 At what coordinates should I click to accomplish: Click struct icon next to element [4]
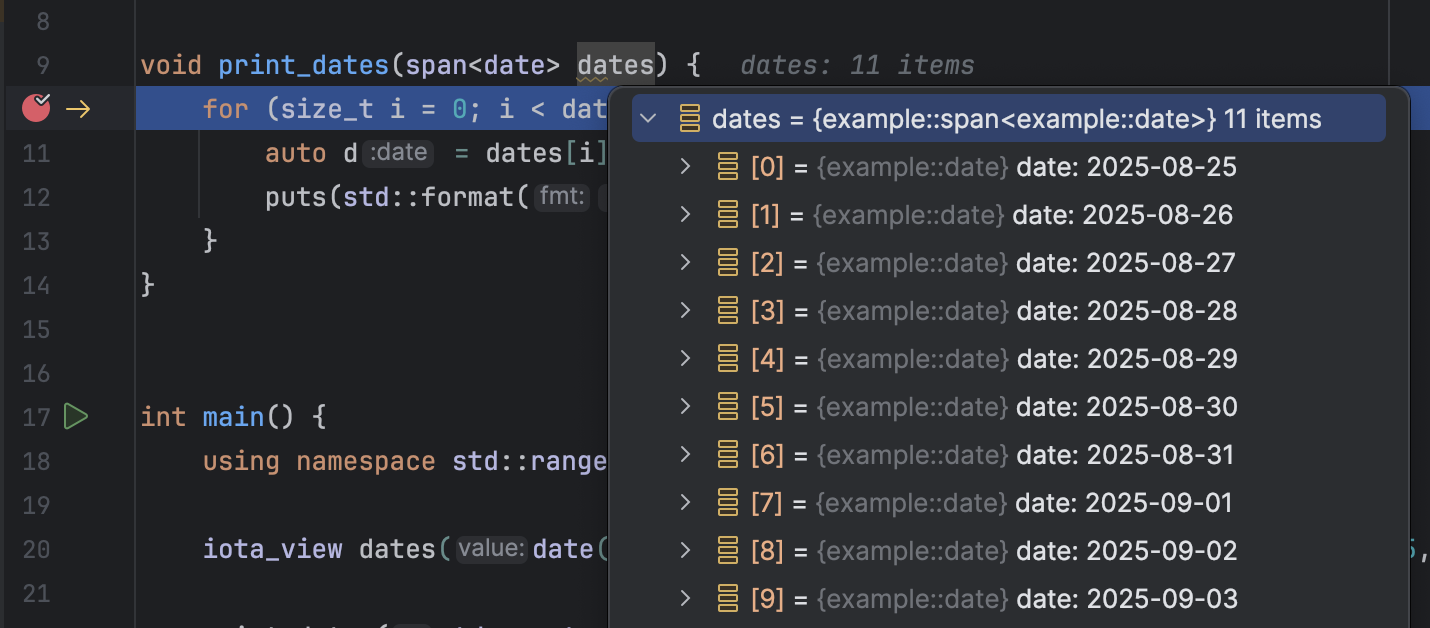pos(727,358)
